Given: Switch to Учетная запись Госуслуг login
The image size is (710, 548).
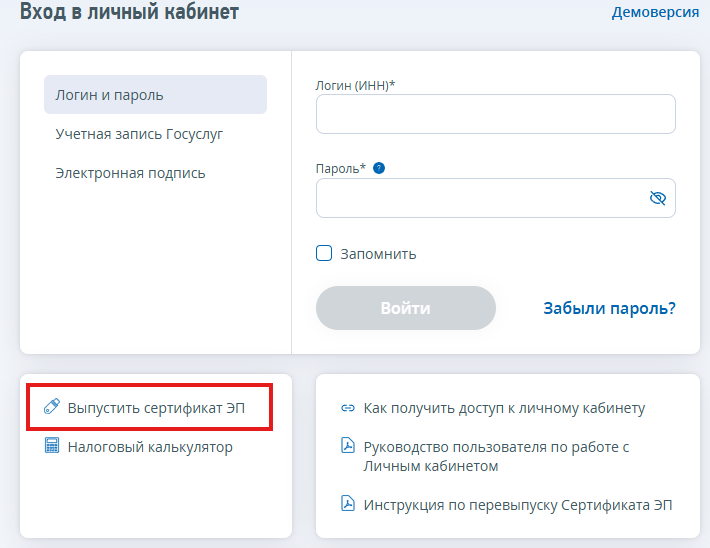Looking at the screenshot, I should click(139, 134).
